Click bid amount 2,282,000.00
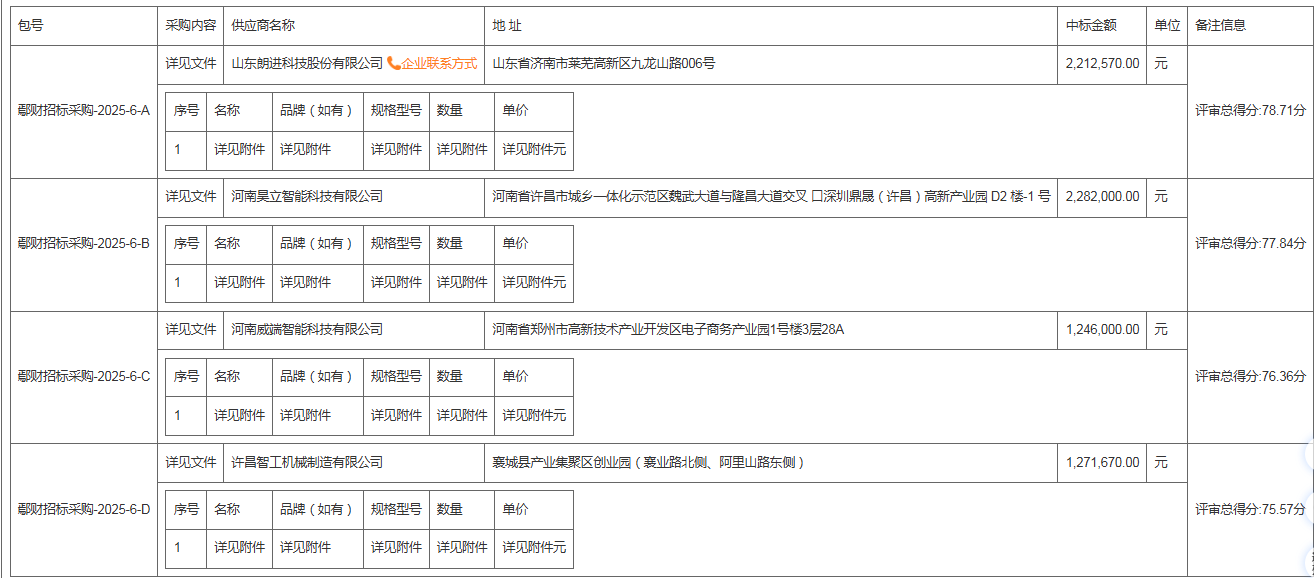 tap(1102, 196)
